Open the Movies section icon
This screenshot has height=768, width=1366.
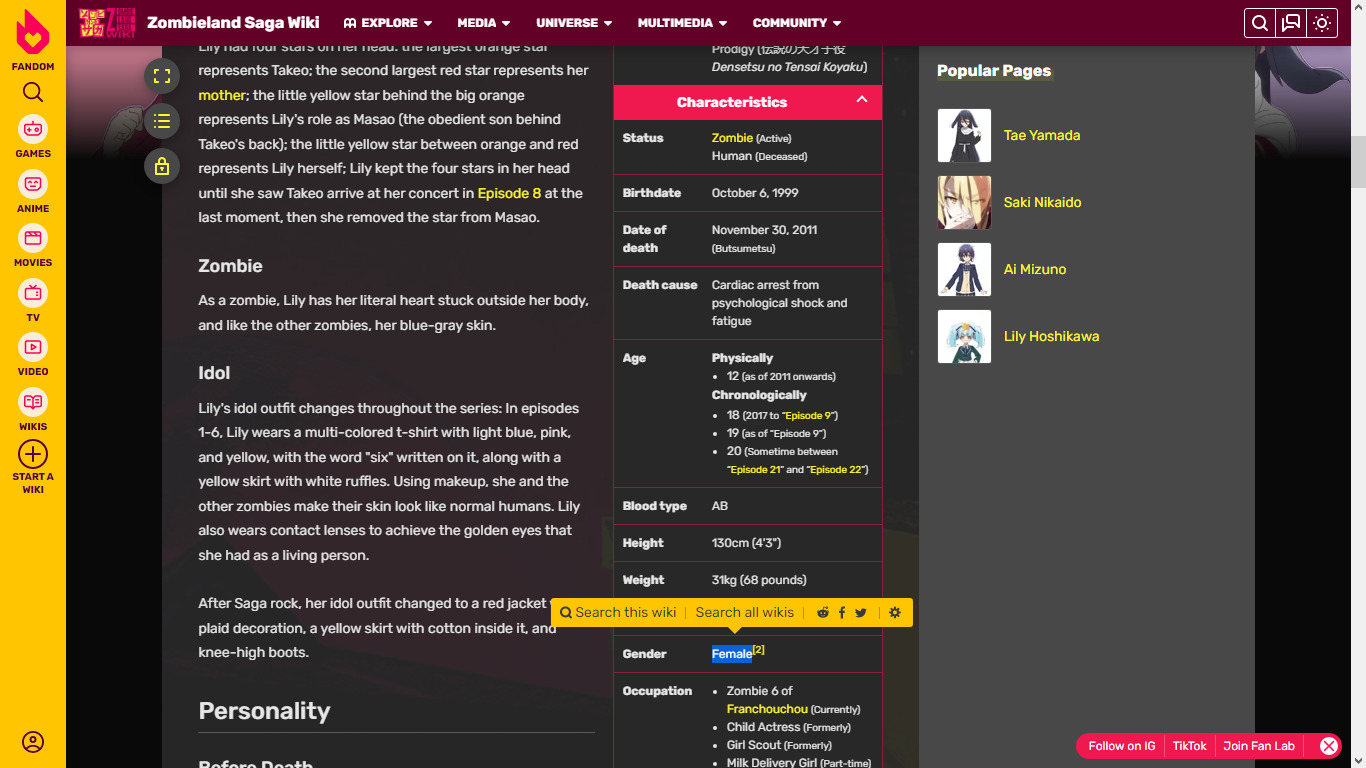(x=33, y=239)
